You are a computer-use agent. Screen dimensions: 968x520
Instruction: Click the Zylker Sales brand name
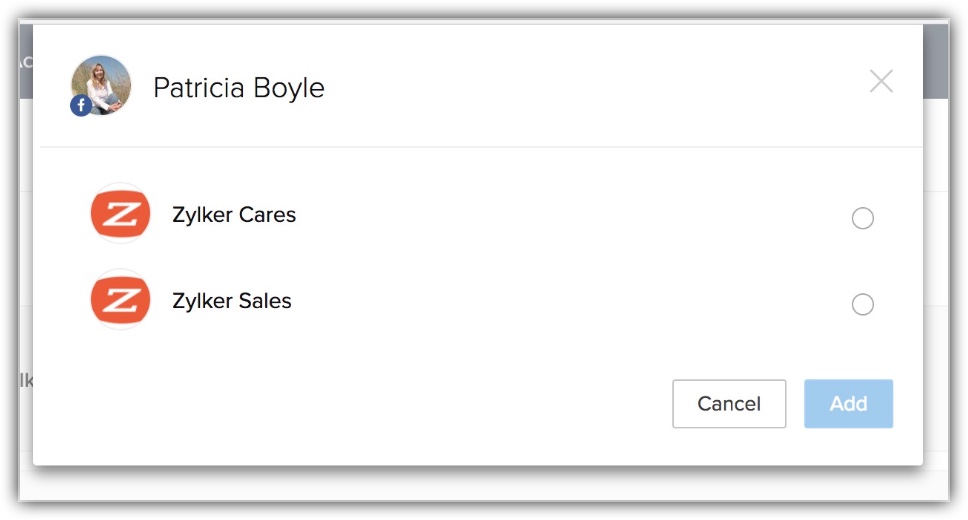[x=232, y=301]
